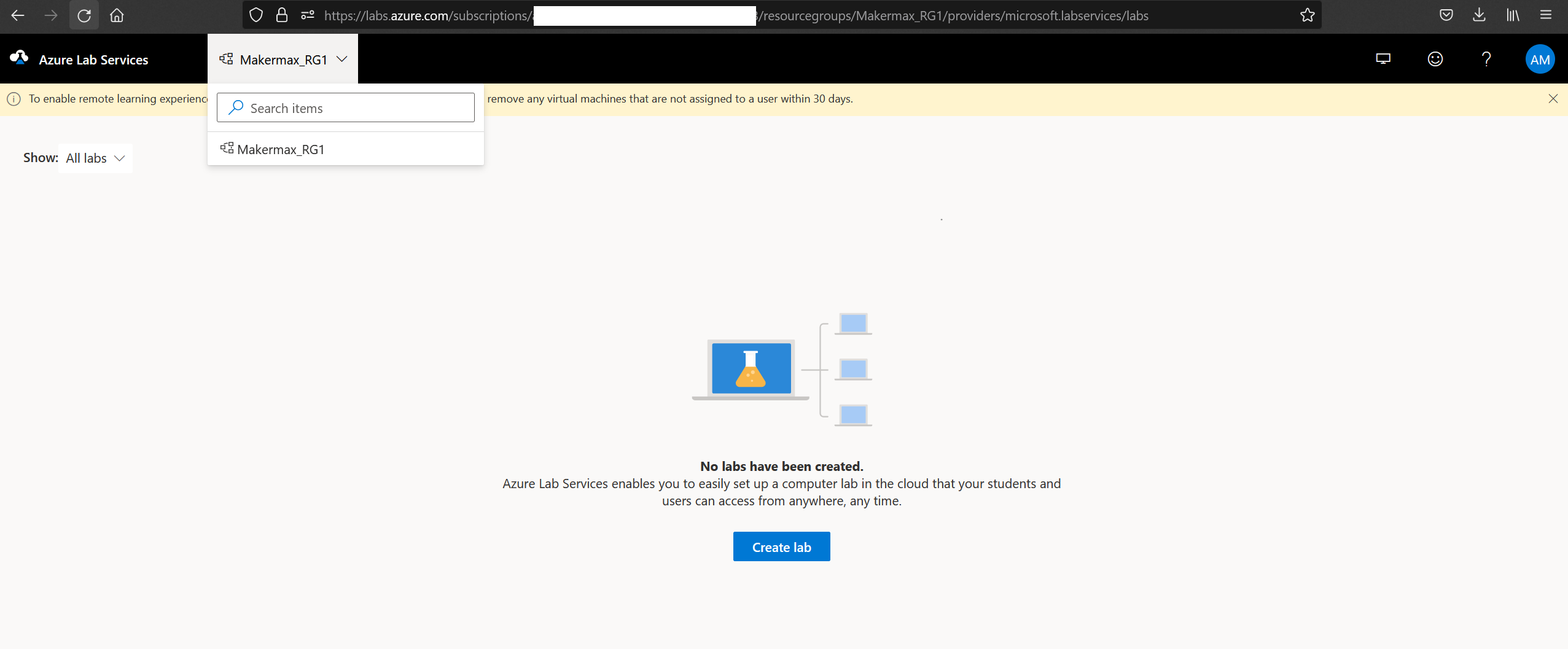The height and width of the screenshot is (649, 1568).
Task: Open the site permissions icon in address bar
Action: tap(308, 15)
